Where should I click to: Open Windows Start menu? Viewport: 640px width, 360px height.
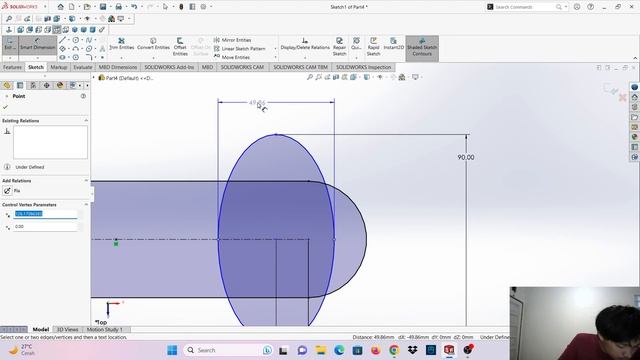point(172,350)
